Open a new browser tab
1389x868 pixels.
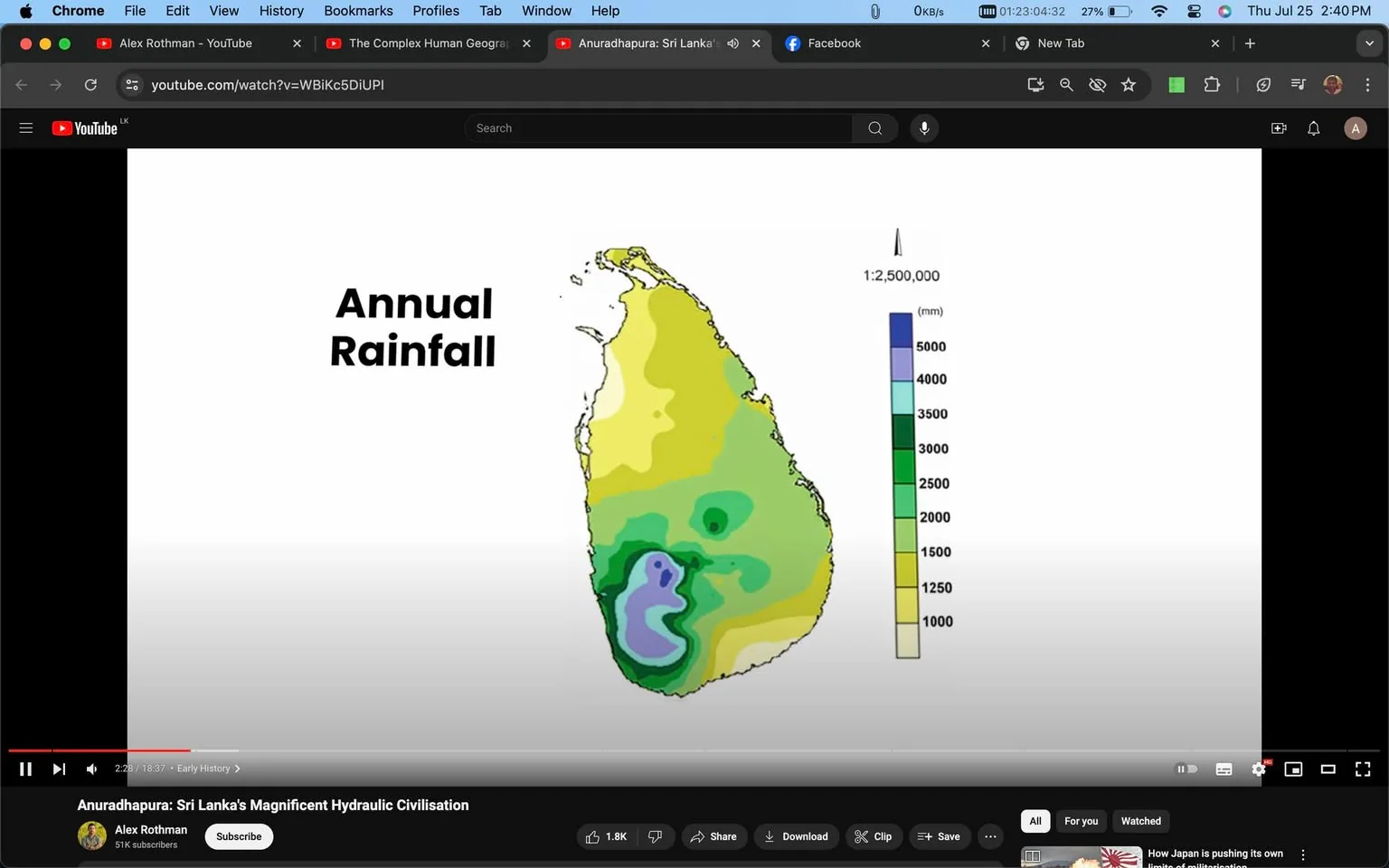pyautogui.click(x=1250, y=43)
